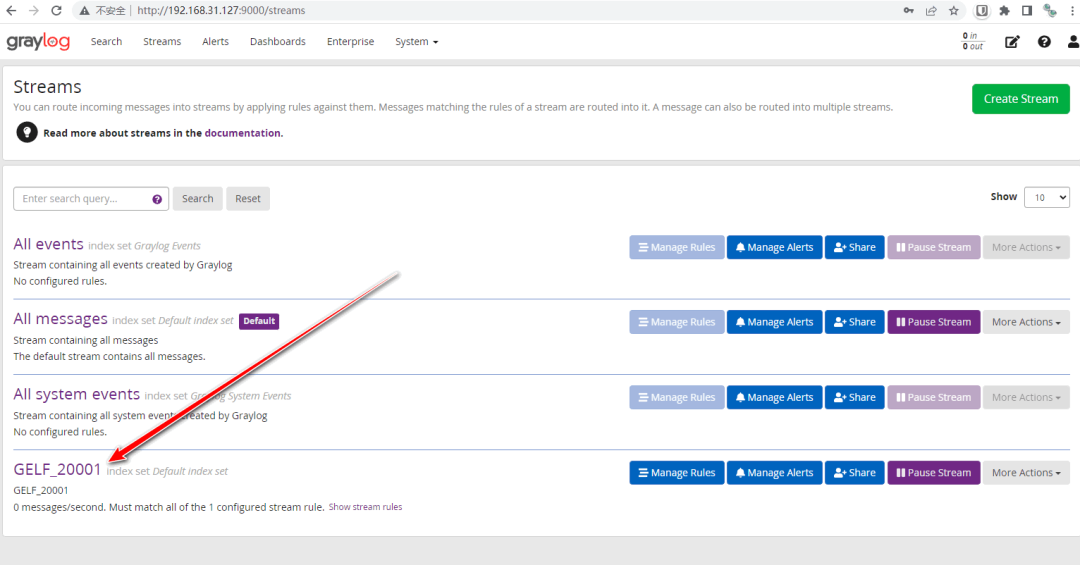Open the Alerts navigation item
Viewport: 1080px width, 565px height.
pyautogui.click(x=215, y=41)
